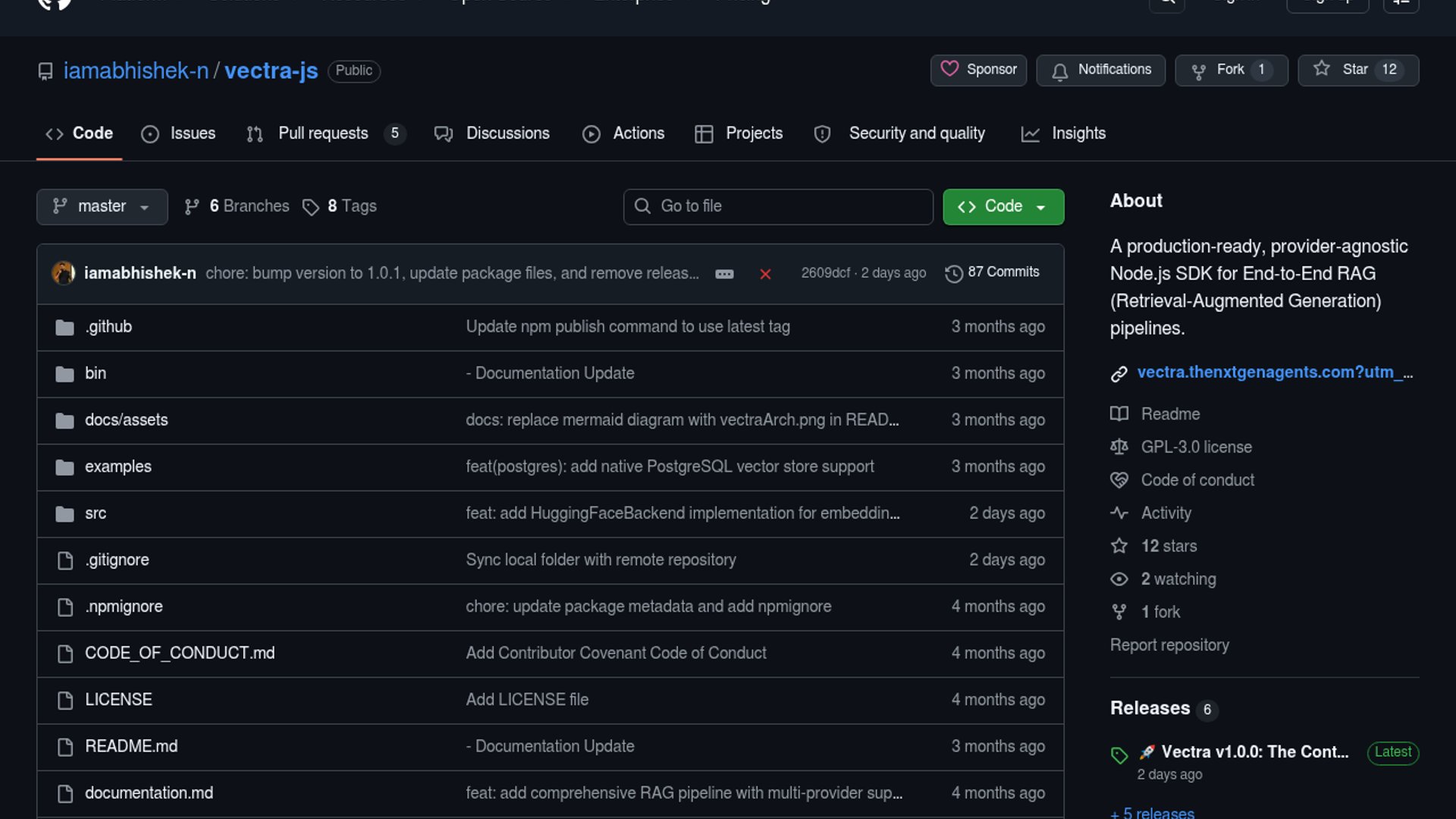
Task: Open the master branch dropdown
Action: 102,206
